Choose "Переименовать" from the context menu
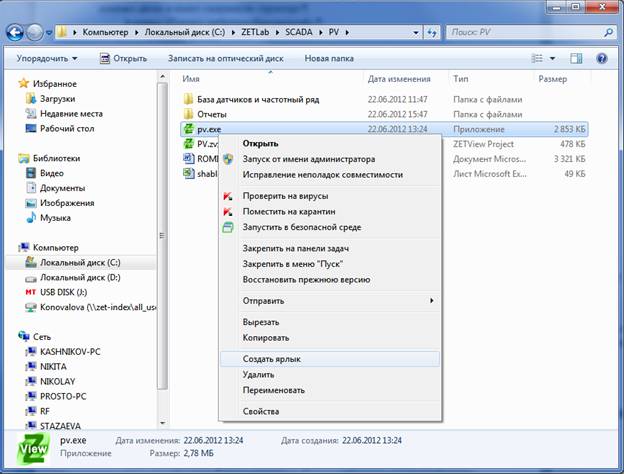The image size is (624, 474). (x=273, y=390)
